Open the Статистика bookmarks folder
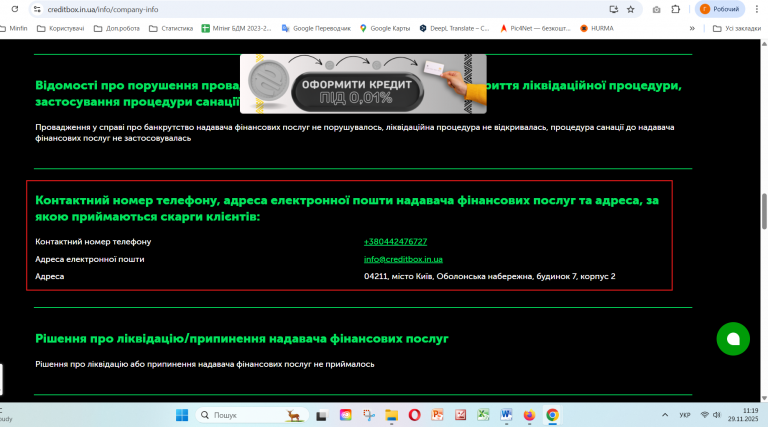The width and height of the screenshot is (768, 427). click(x=171, y=28)
